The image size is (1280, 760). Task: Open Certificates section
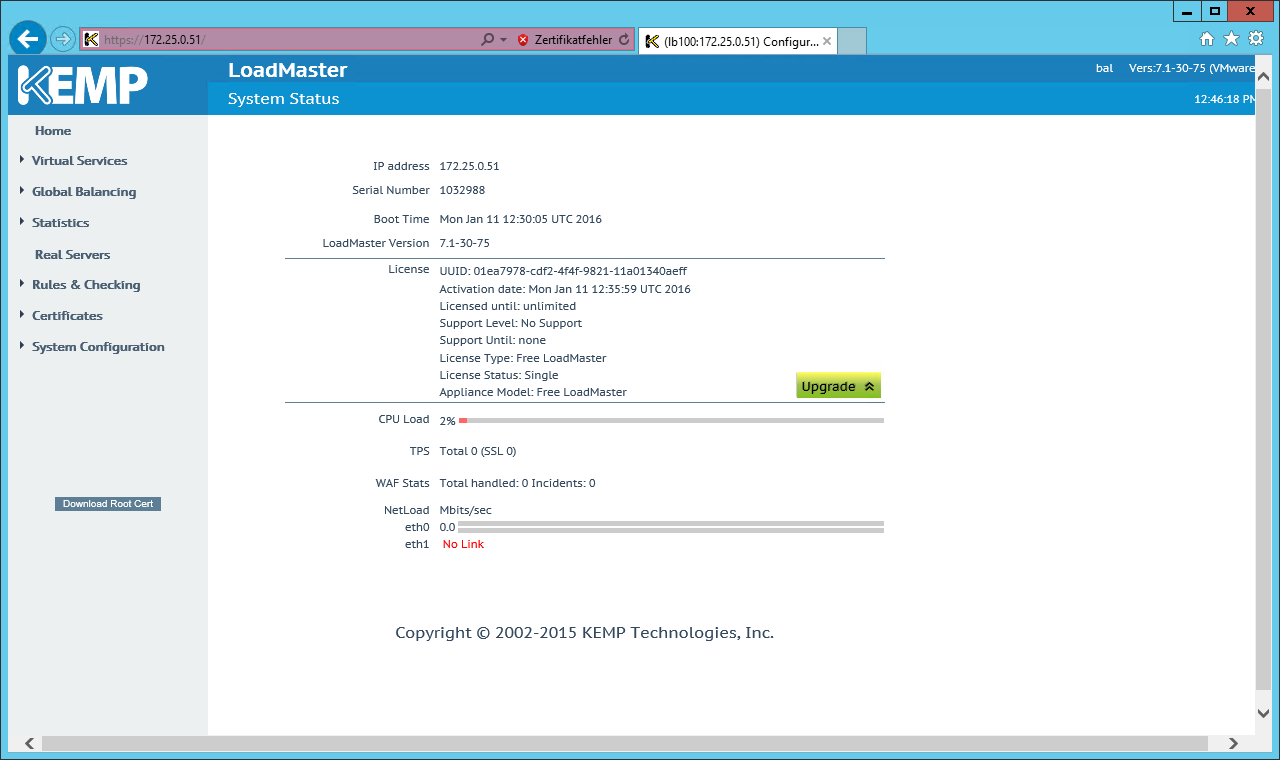click(x=67, y=316)
